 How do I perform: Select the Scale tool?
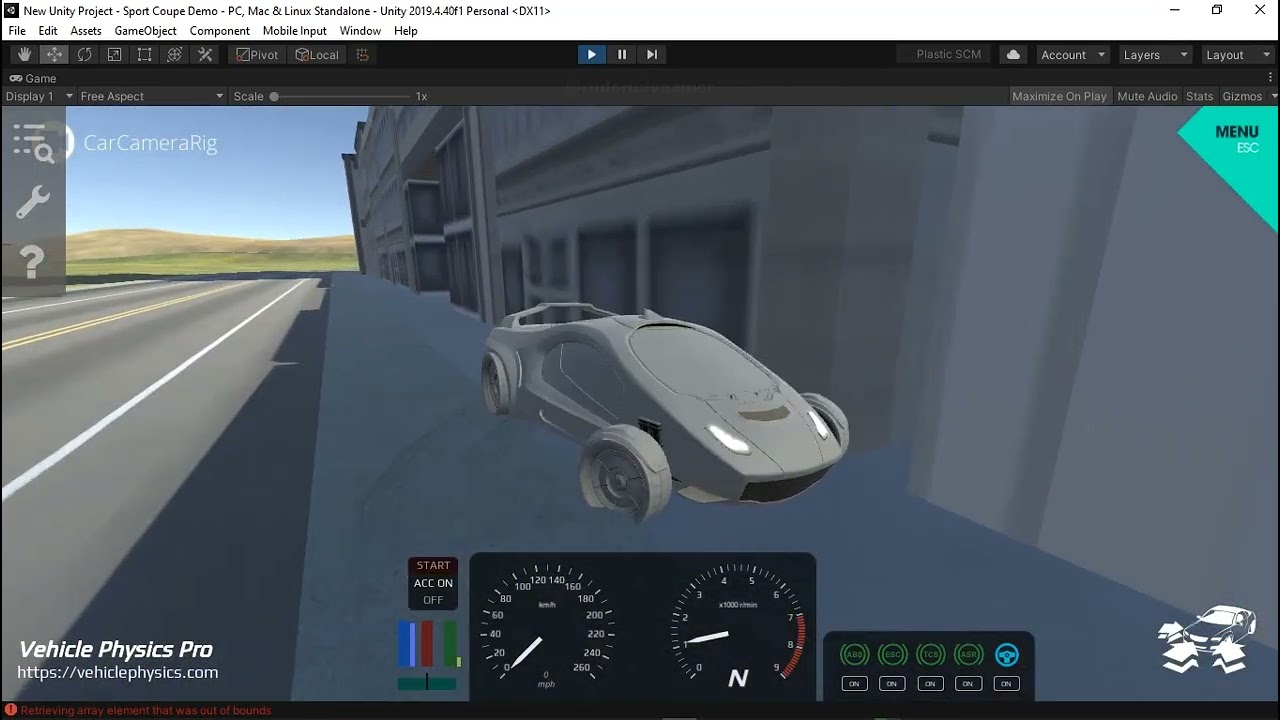114,55
